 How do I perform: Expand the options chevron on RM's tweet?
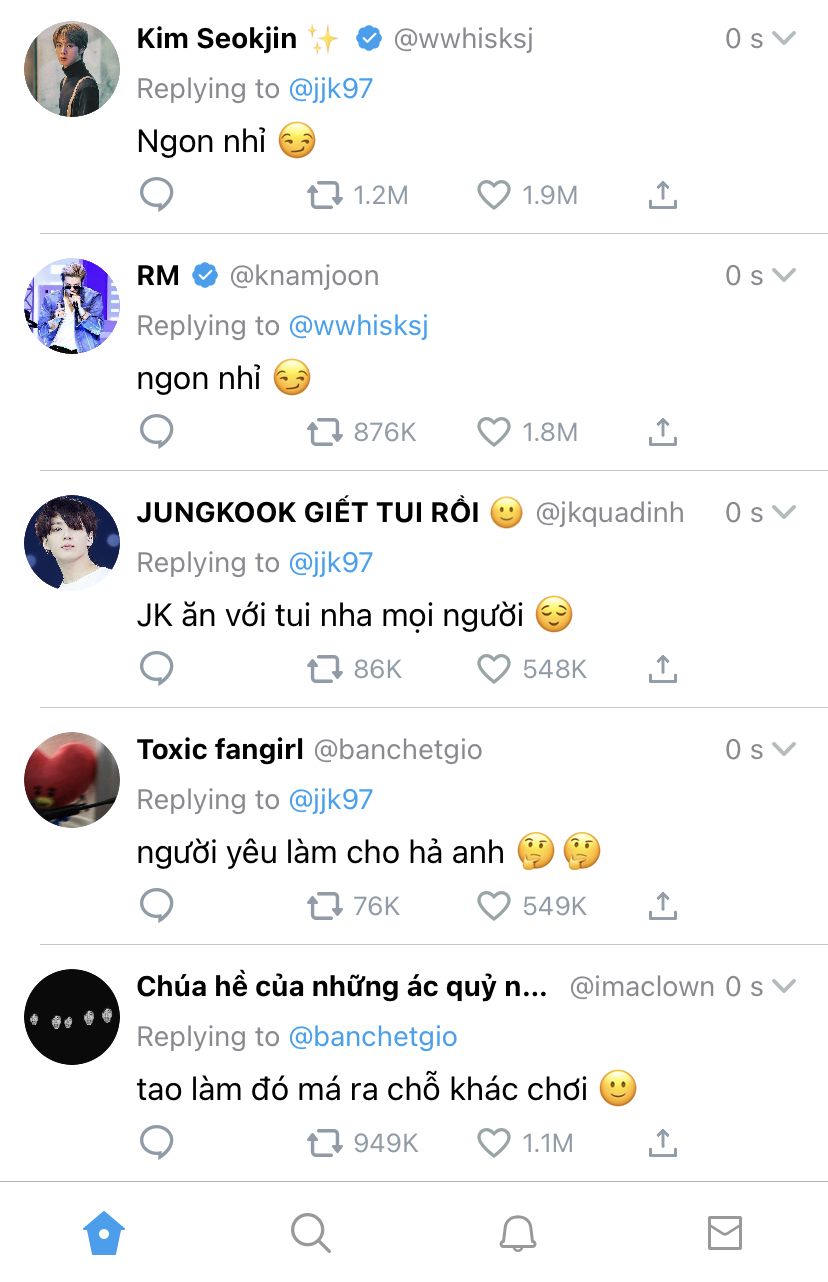785,275
